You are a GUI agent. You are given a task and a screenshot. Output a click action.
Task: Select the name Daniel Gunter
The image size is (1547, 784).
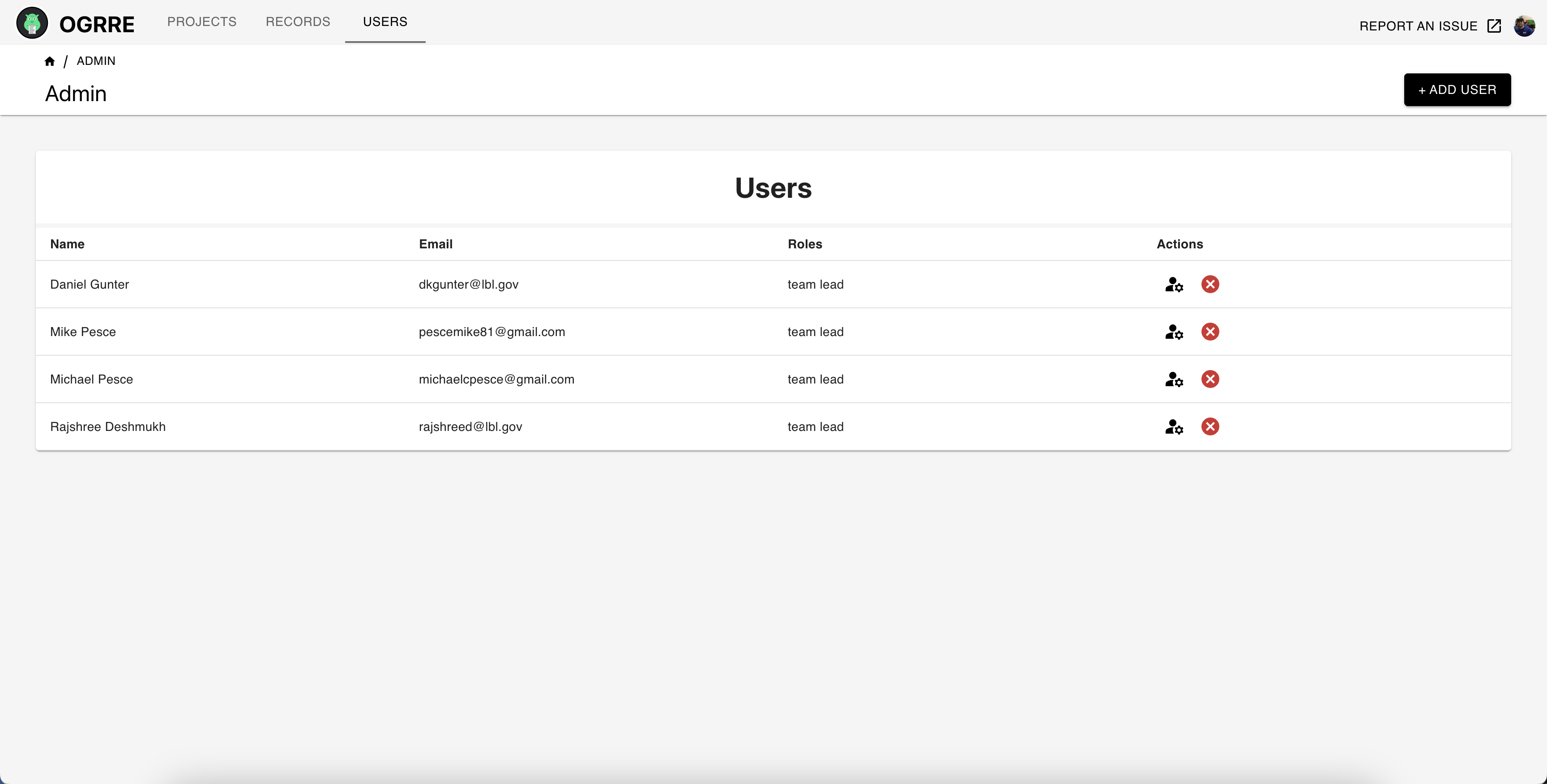(90, 285)
